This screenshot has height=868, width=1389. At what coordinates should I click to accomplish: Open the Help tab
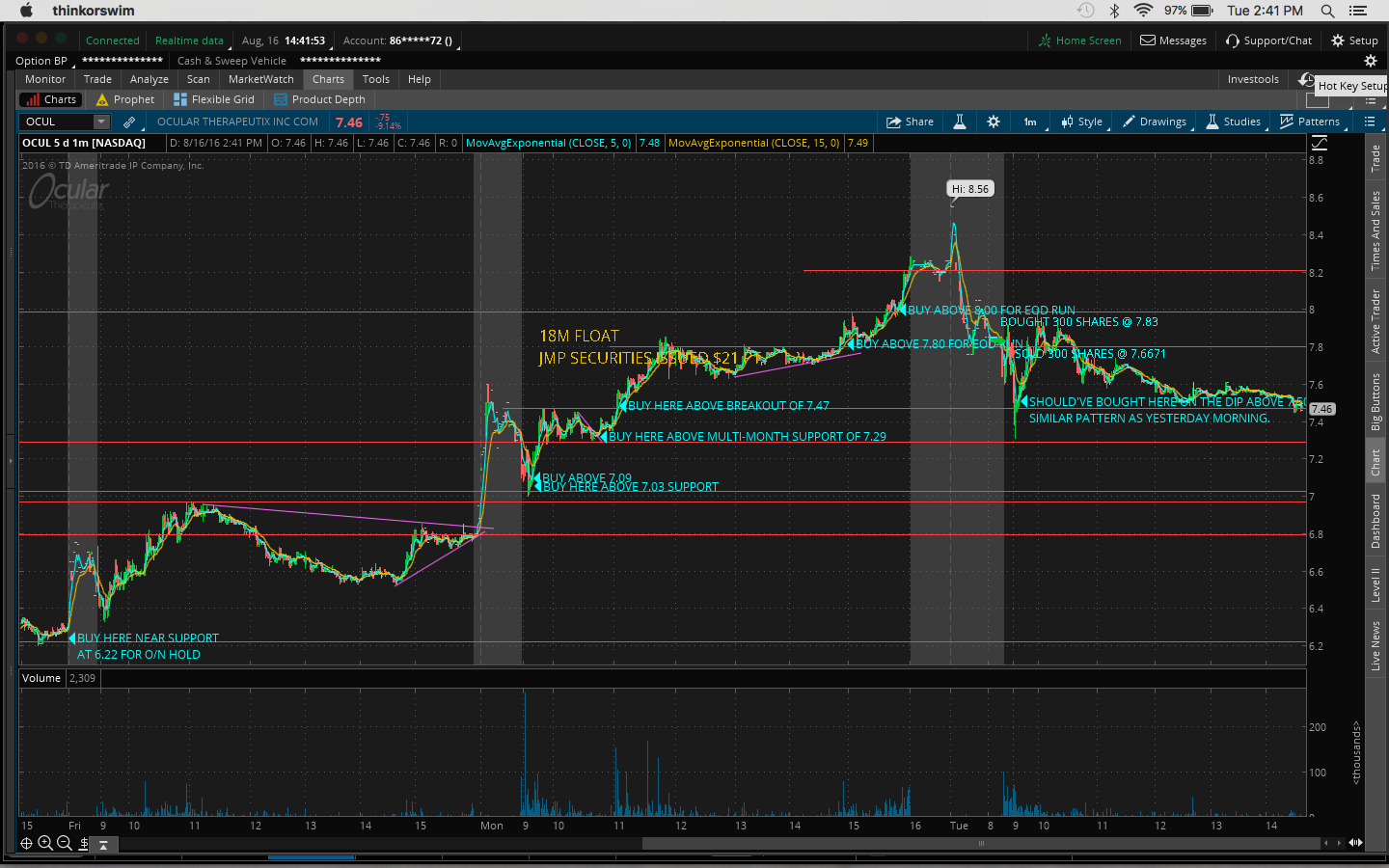coord(420,79)
